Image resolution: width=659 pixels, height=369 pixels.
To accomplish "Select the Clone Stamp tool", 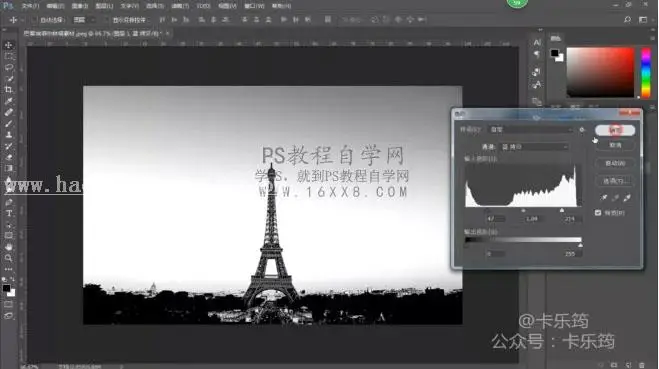I will click(8, 135).
